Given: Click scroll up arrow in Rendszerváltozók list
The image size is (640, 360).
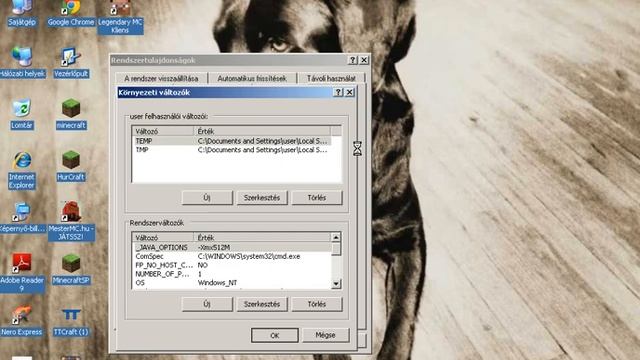Looking at the screenshot, I should click(336, 238).
